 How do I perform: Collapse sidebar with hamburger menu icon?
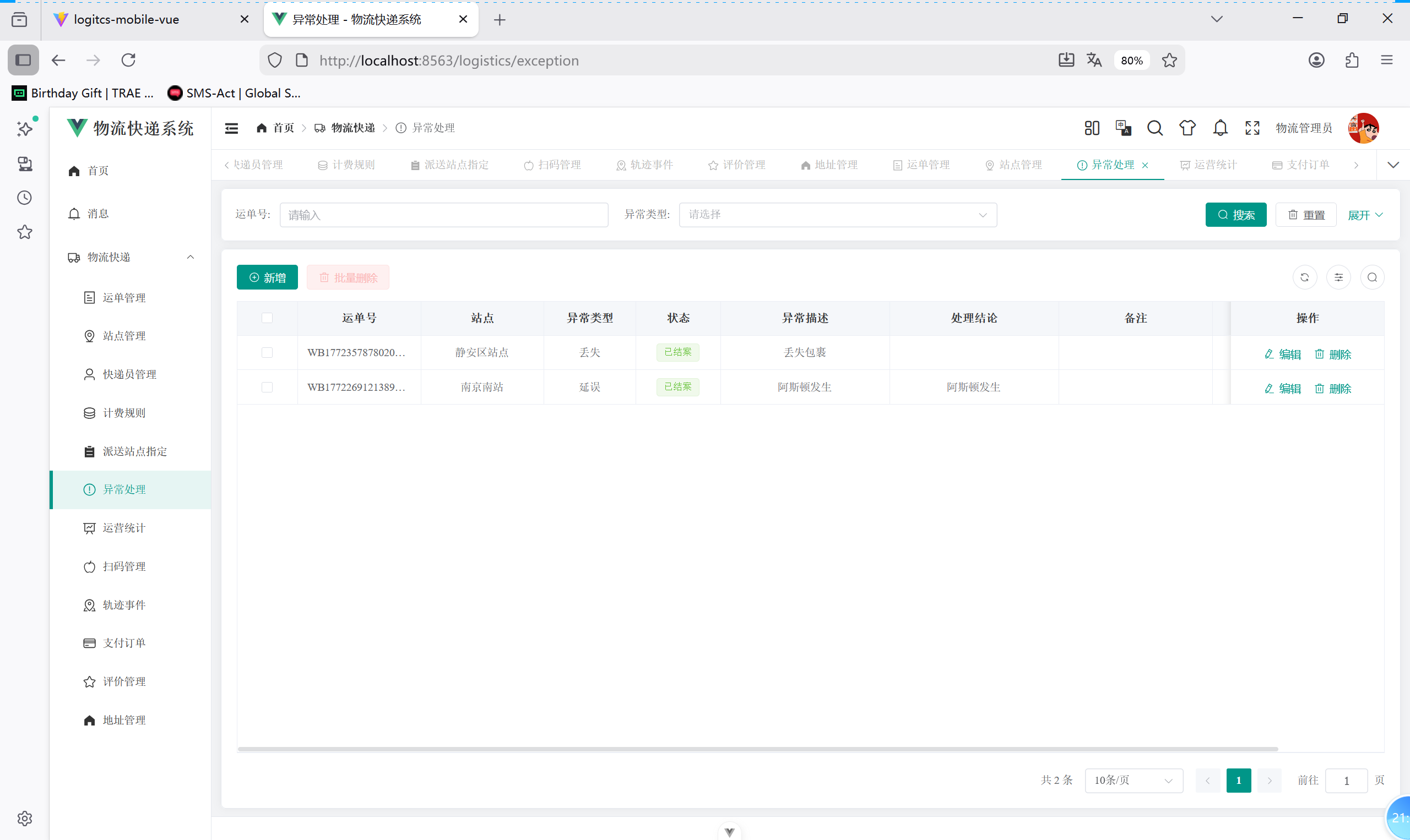pyautogui.click(x=231, y=128)
